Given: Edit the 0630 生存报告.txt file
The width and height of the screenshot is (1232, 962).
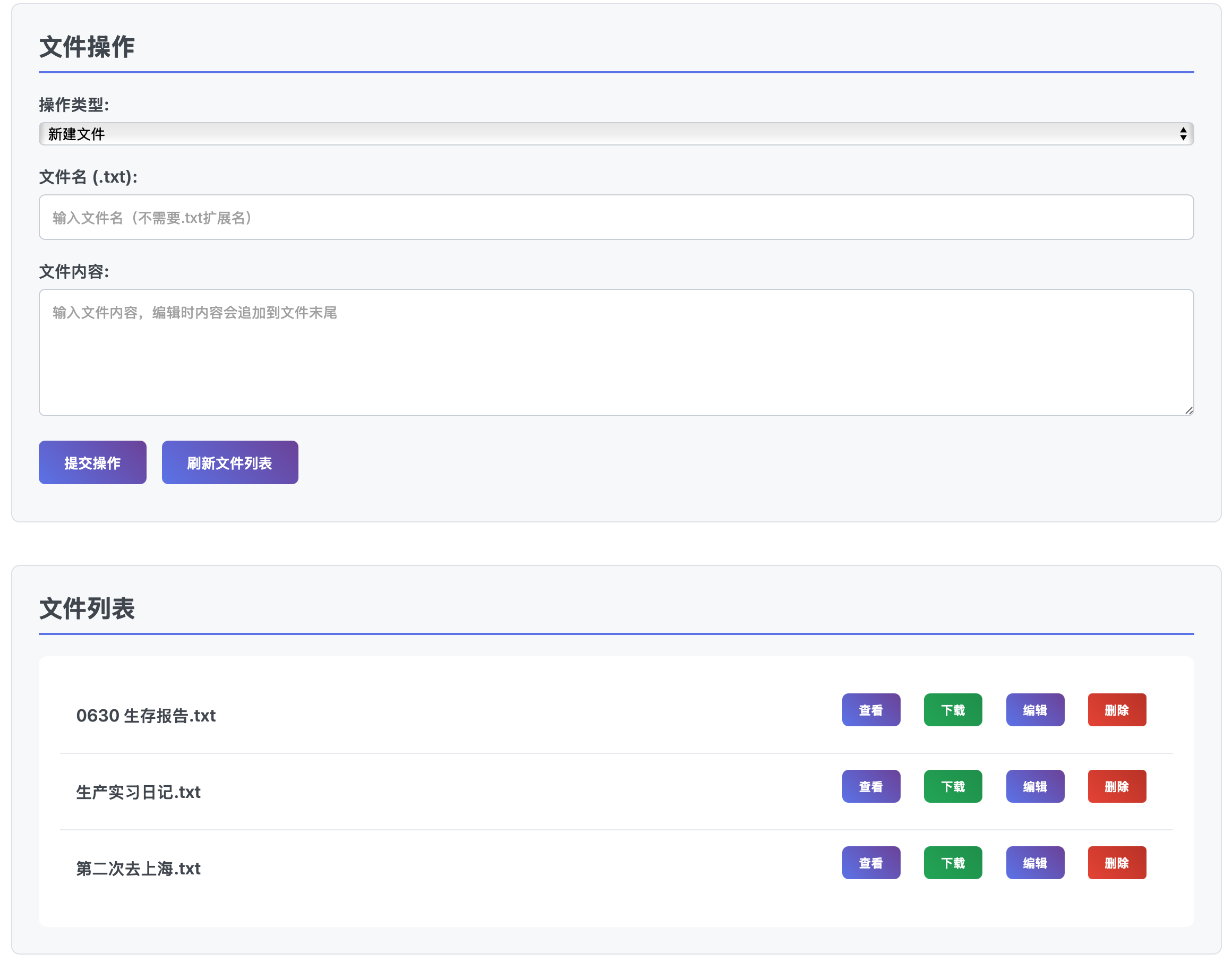Looking at the screenshot, I should (x=1035, y=710).
